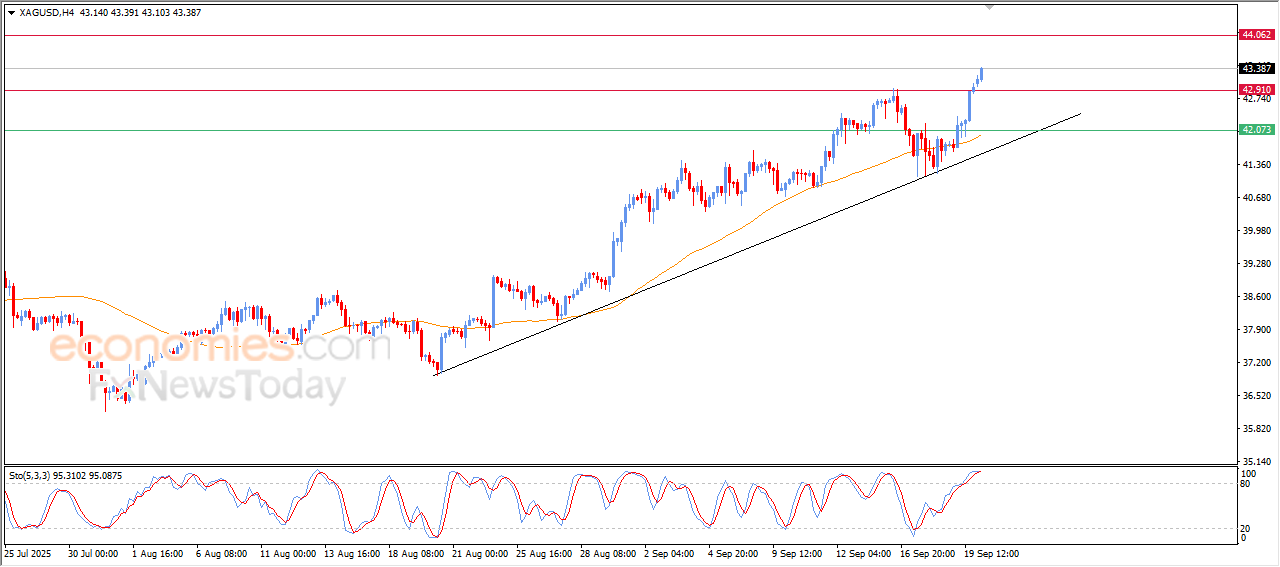Select the red horizontal line at 44.062
The image size is (1280, 567).
619,35
